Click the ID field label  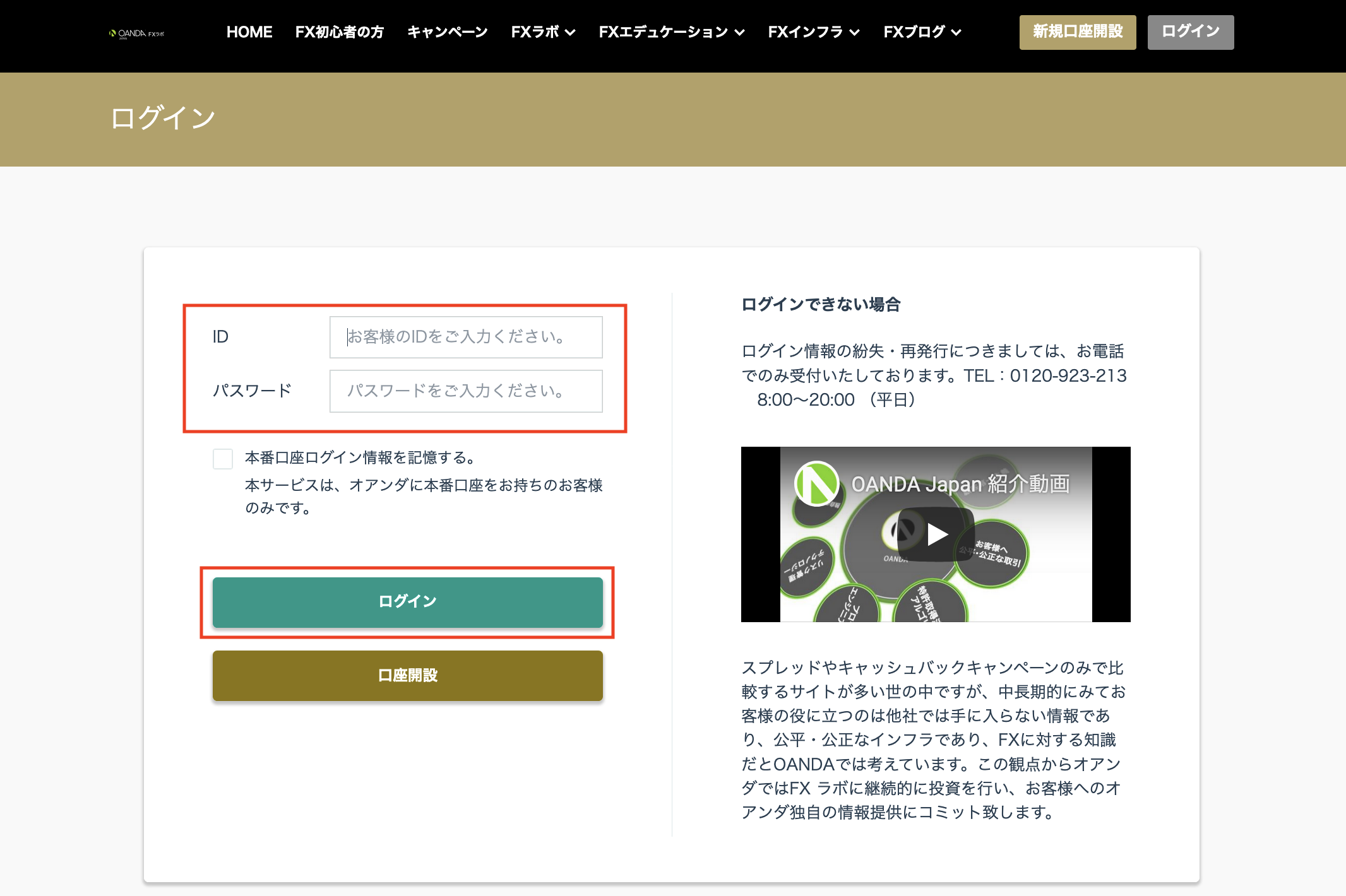(x=220, y=337)
